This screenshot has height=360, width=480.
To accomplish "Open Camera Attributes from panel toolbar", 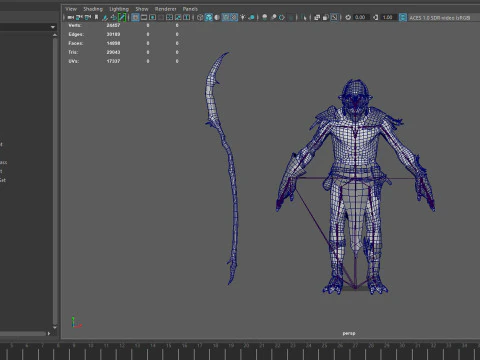I will 87,17.
